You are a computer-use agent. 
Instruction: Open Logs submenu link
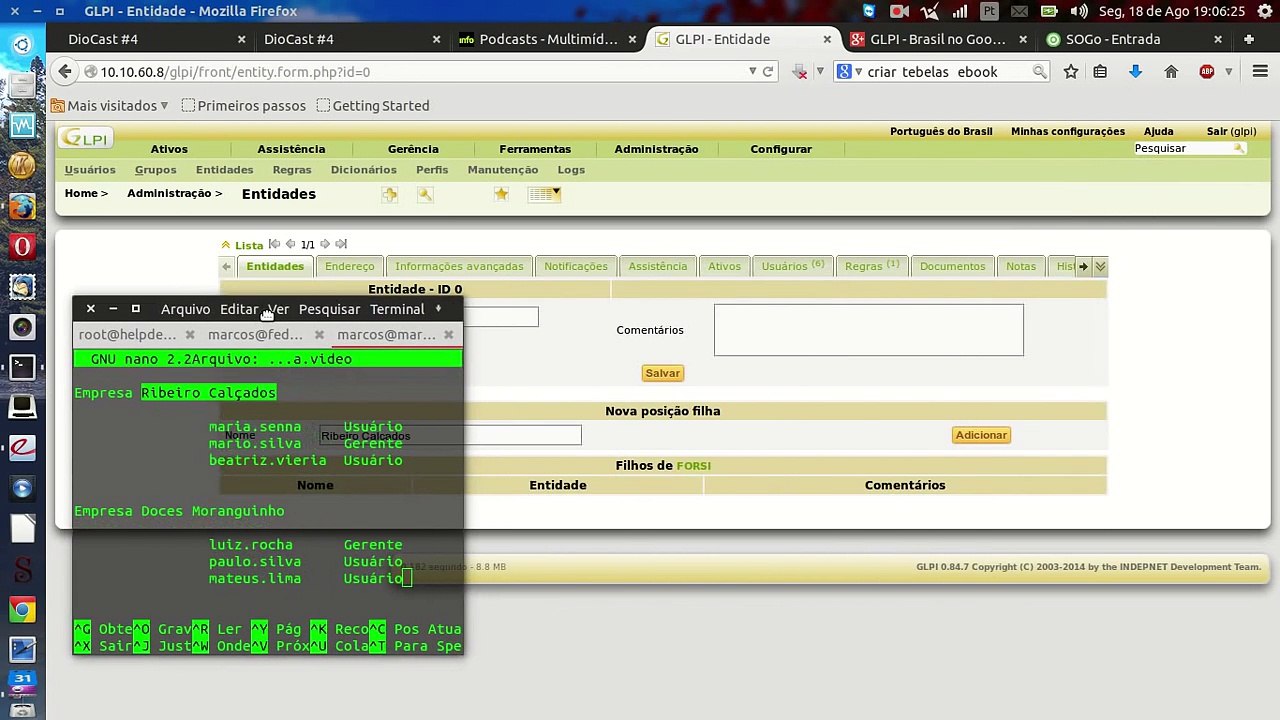[x=571, y=170]
